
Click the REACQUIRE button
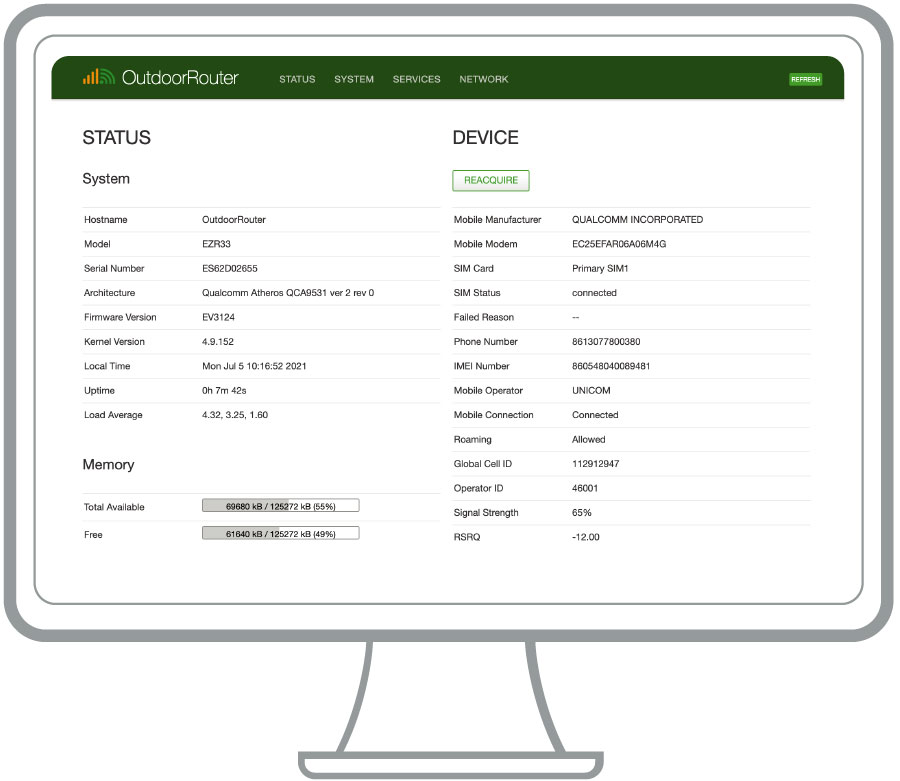491,180
